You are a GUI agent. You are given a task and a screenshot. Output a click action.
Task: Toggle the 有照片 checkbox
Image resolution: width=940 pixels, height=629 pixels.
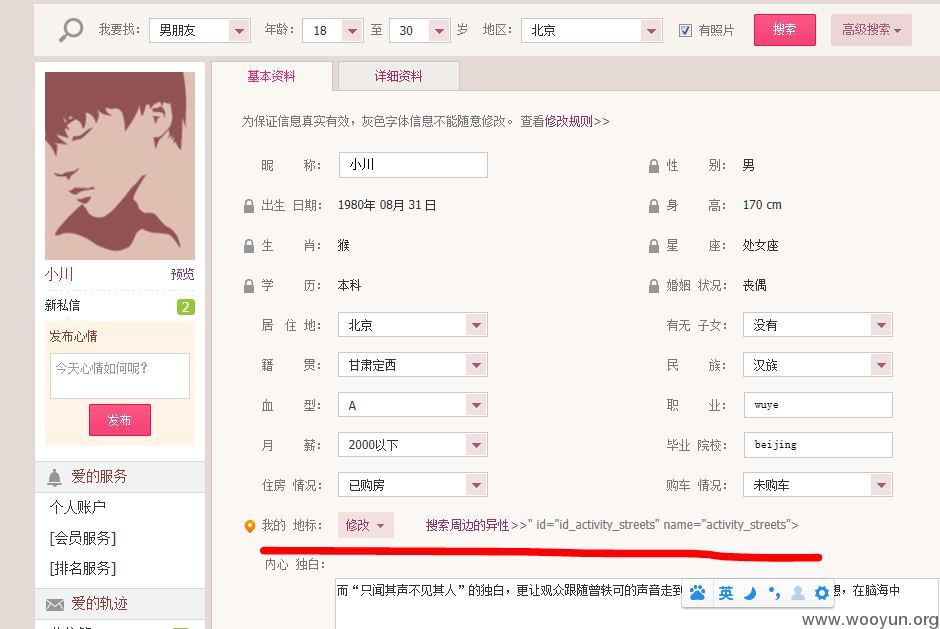coord(685,30)
